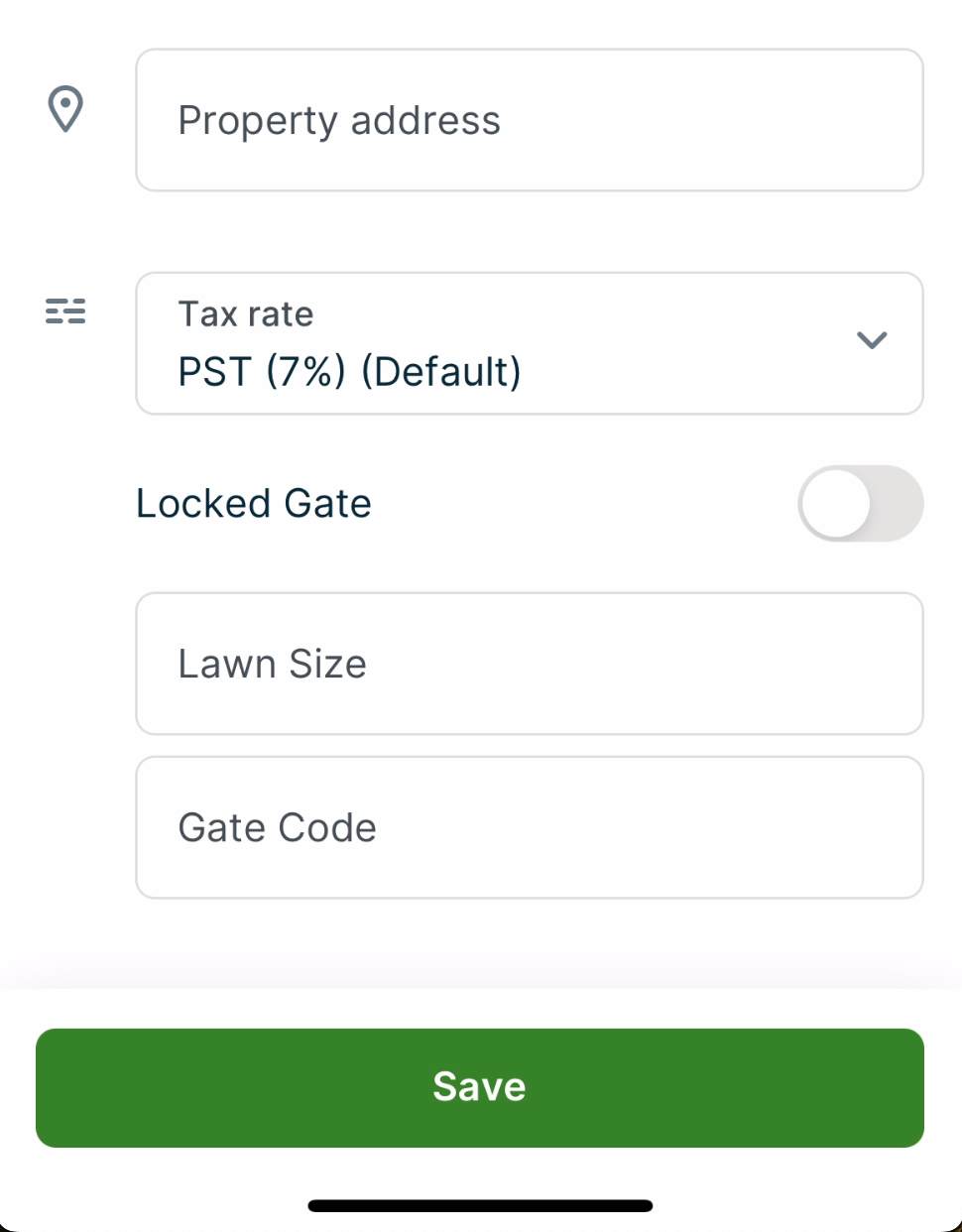Click the white knob of Locked Gate switch
962x1232 pixels.
[836, 504]
